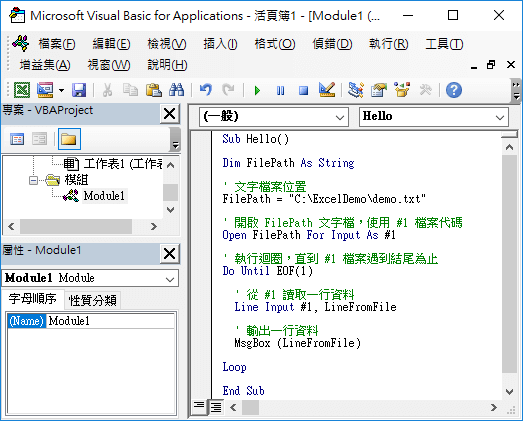
Task: Toggle Folders view in project panel
Action: (69, 139)
